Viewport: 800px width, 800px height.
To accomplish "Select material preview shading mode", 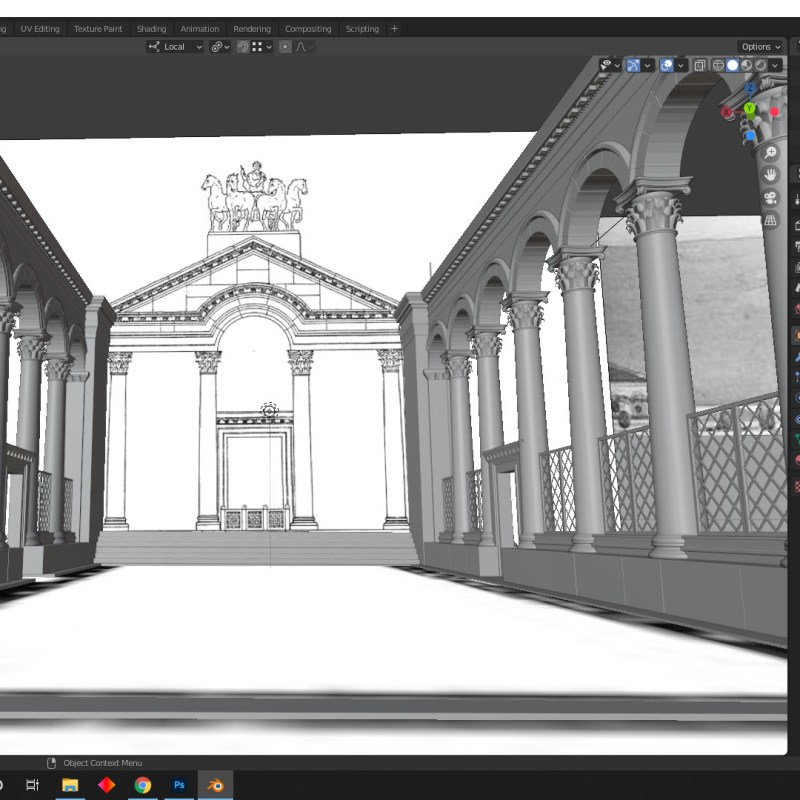I will tap(747, 65).
